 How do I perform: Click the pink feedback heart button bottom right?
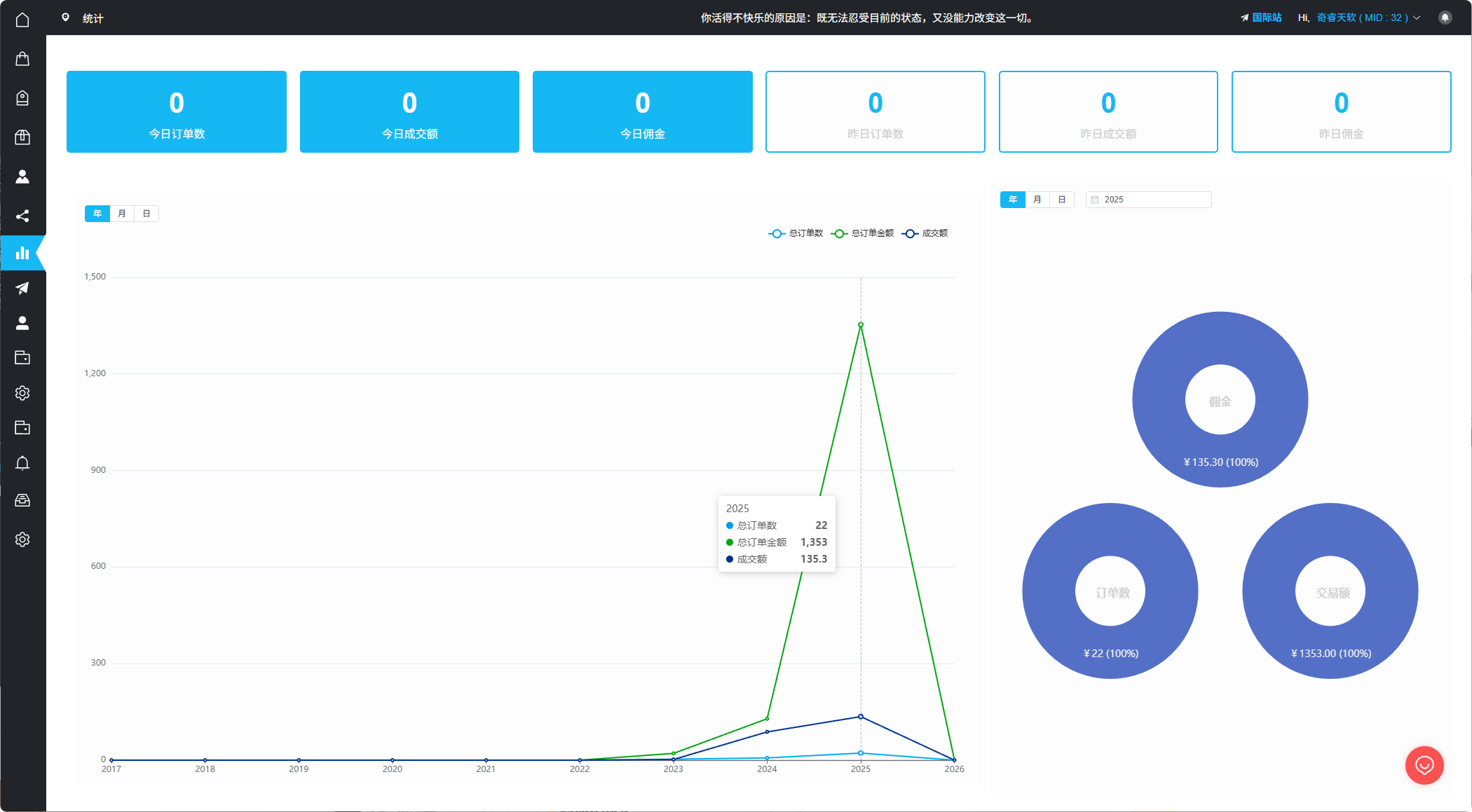tap(1424, 765)
